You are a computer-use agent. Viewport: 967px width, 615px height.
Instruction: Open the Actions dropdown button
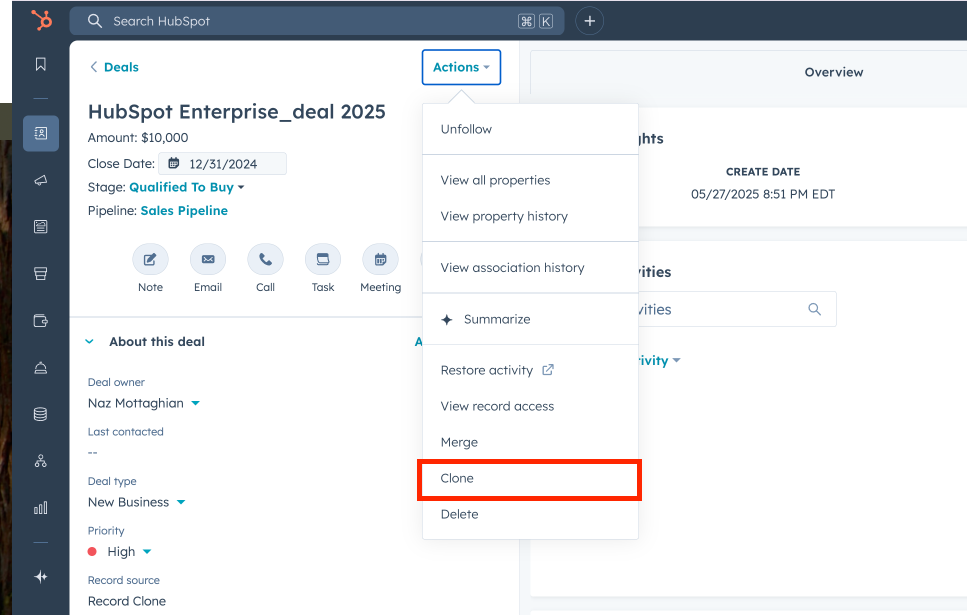461,67
